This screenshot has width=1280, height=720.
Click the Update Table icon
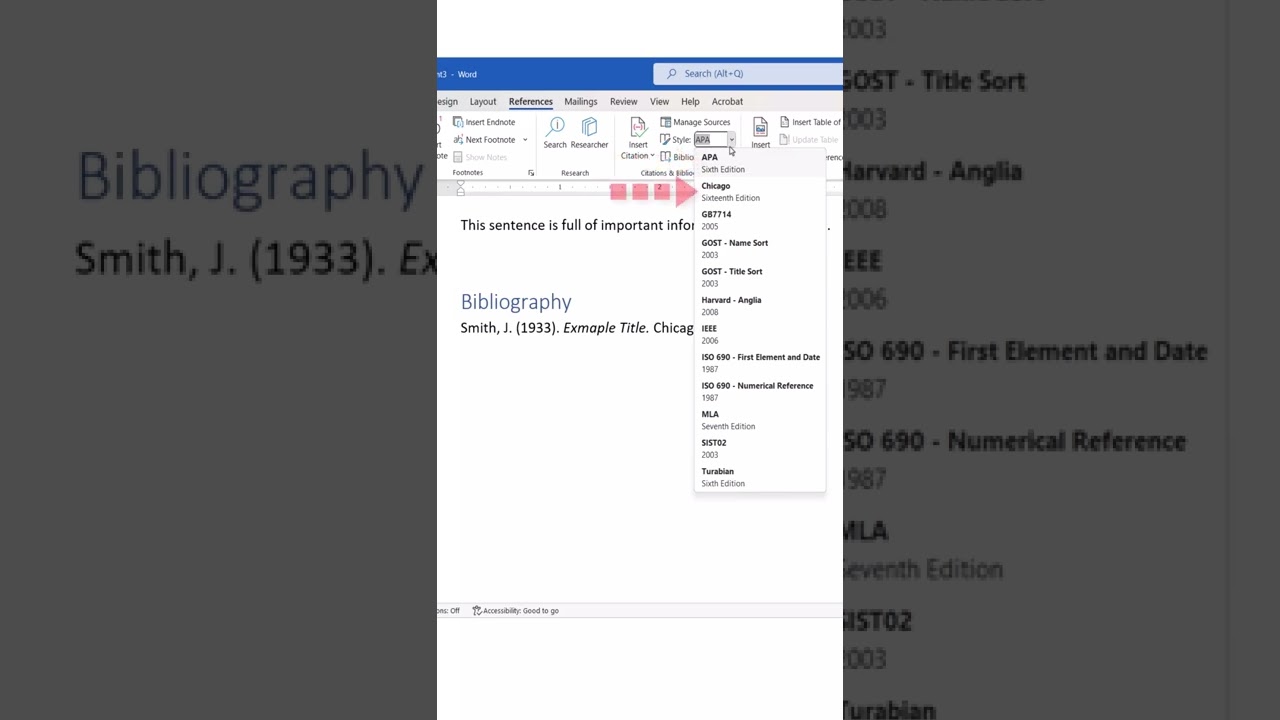(x=785, y=140)
